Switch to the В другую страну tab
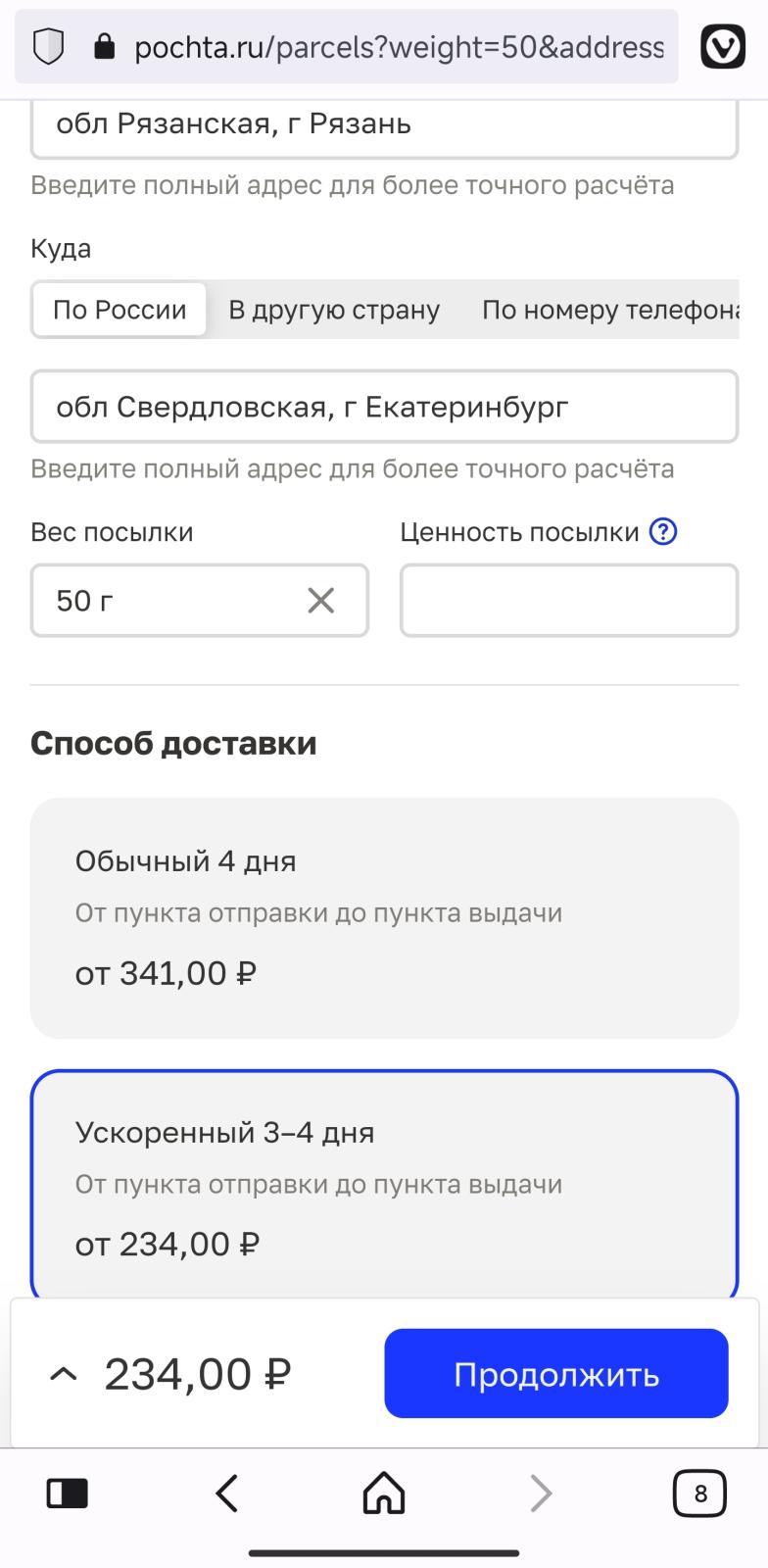This screenshot has height=1568, width=768. (334, 310)
